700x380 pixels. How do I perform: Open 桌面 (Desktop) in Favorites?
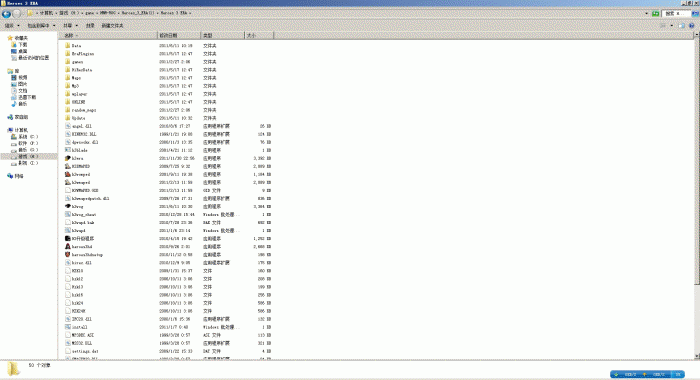tap(22, 51)
